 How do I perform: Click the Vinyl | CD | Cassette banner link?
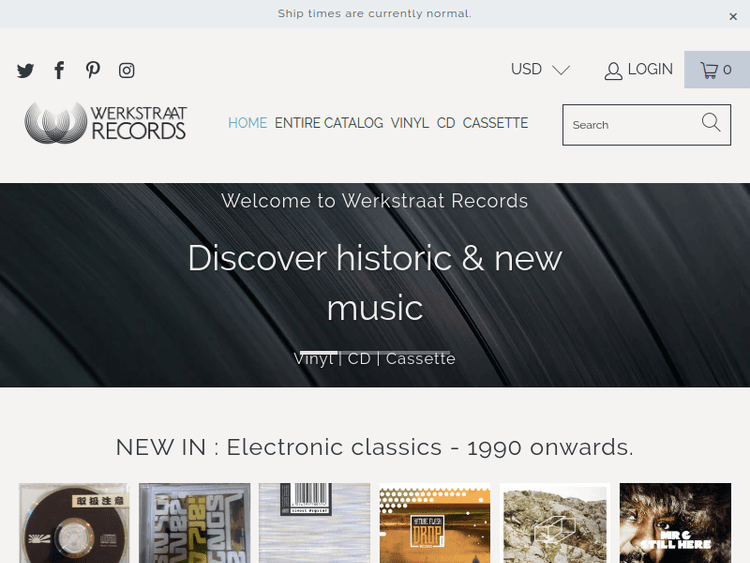click(375, 359)
